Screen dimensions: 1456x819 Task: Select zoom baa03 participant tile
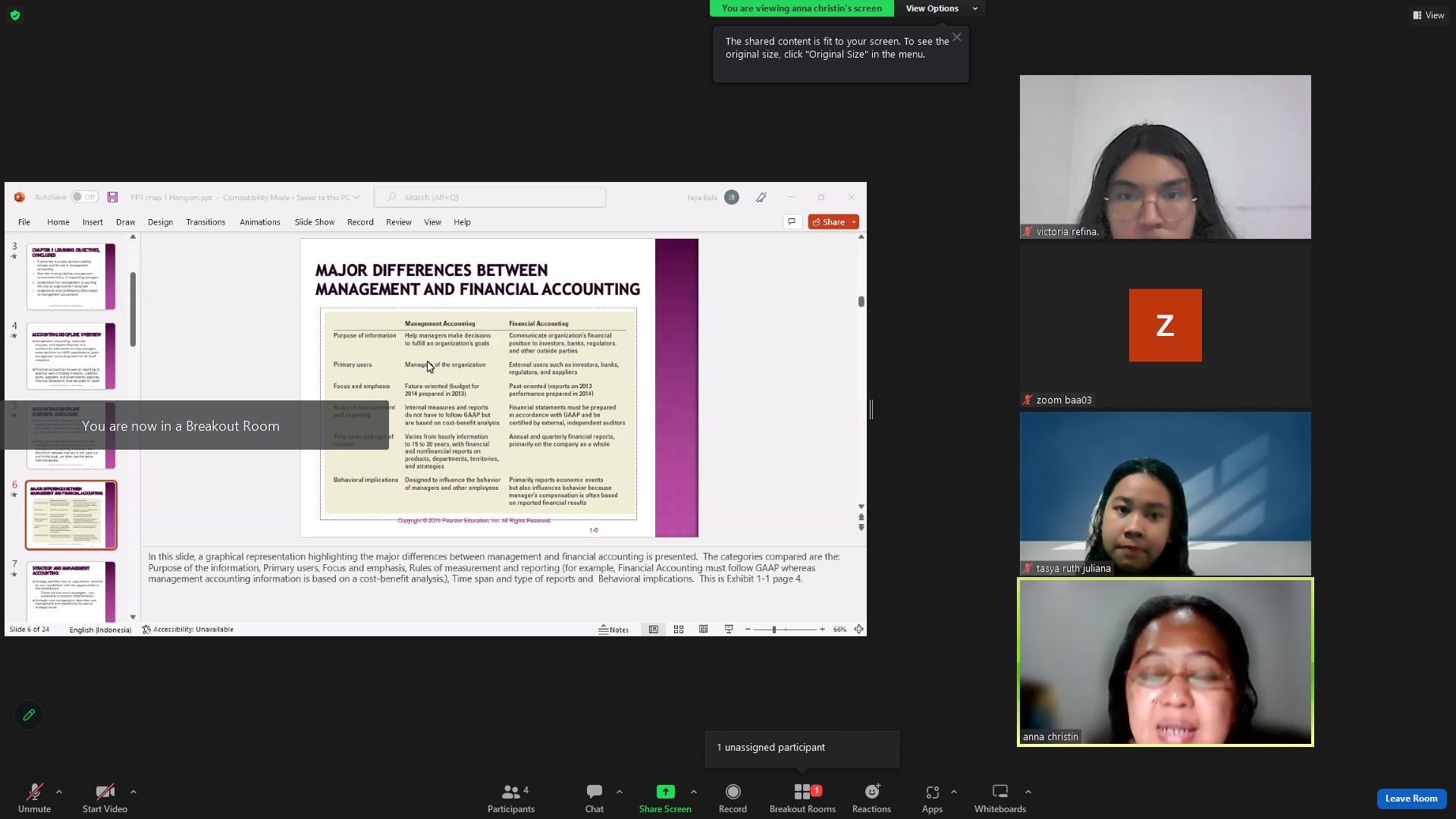pos(1165,325)
